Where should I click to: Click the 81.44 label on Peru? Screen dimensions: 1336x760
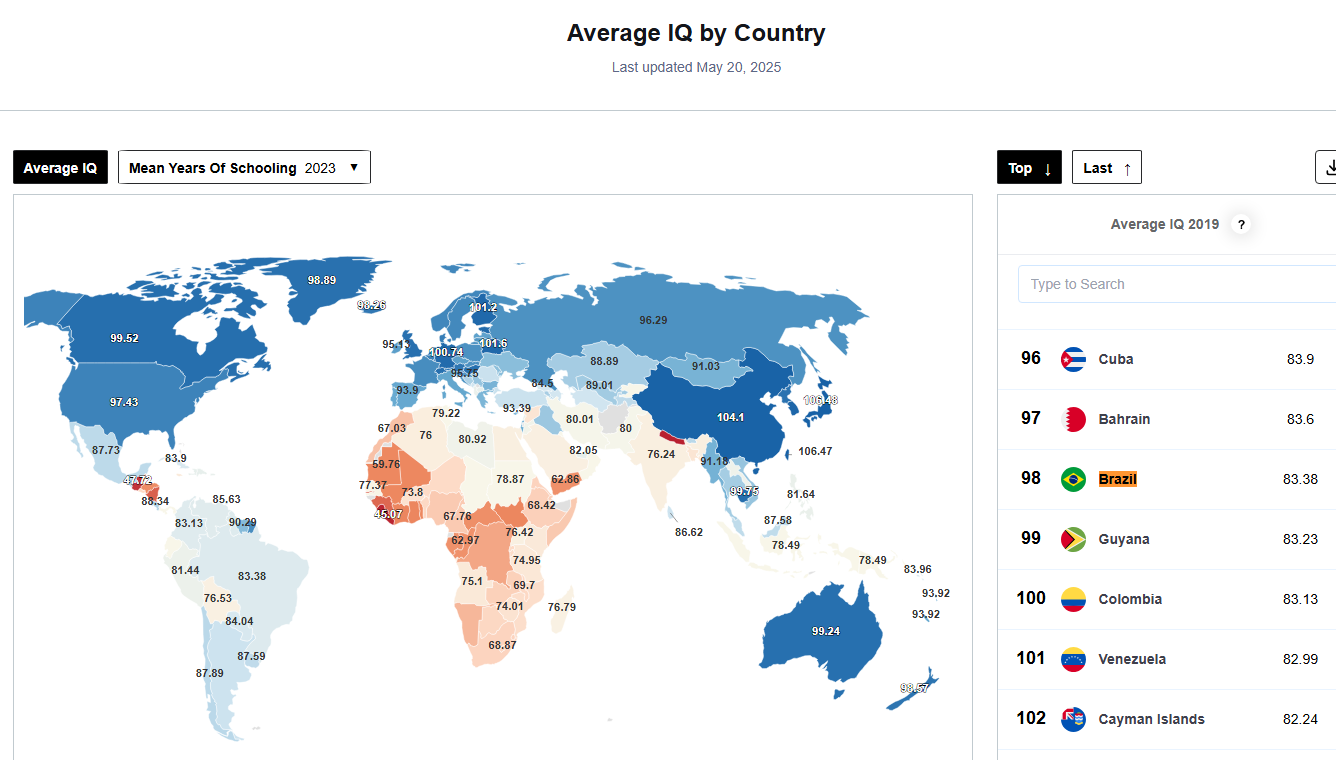pyautogui.click(x=185, y=570)
